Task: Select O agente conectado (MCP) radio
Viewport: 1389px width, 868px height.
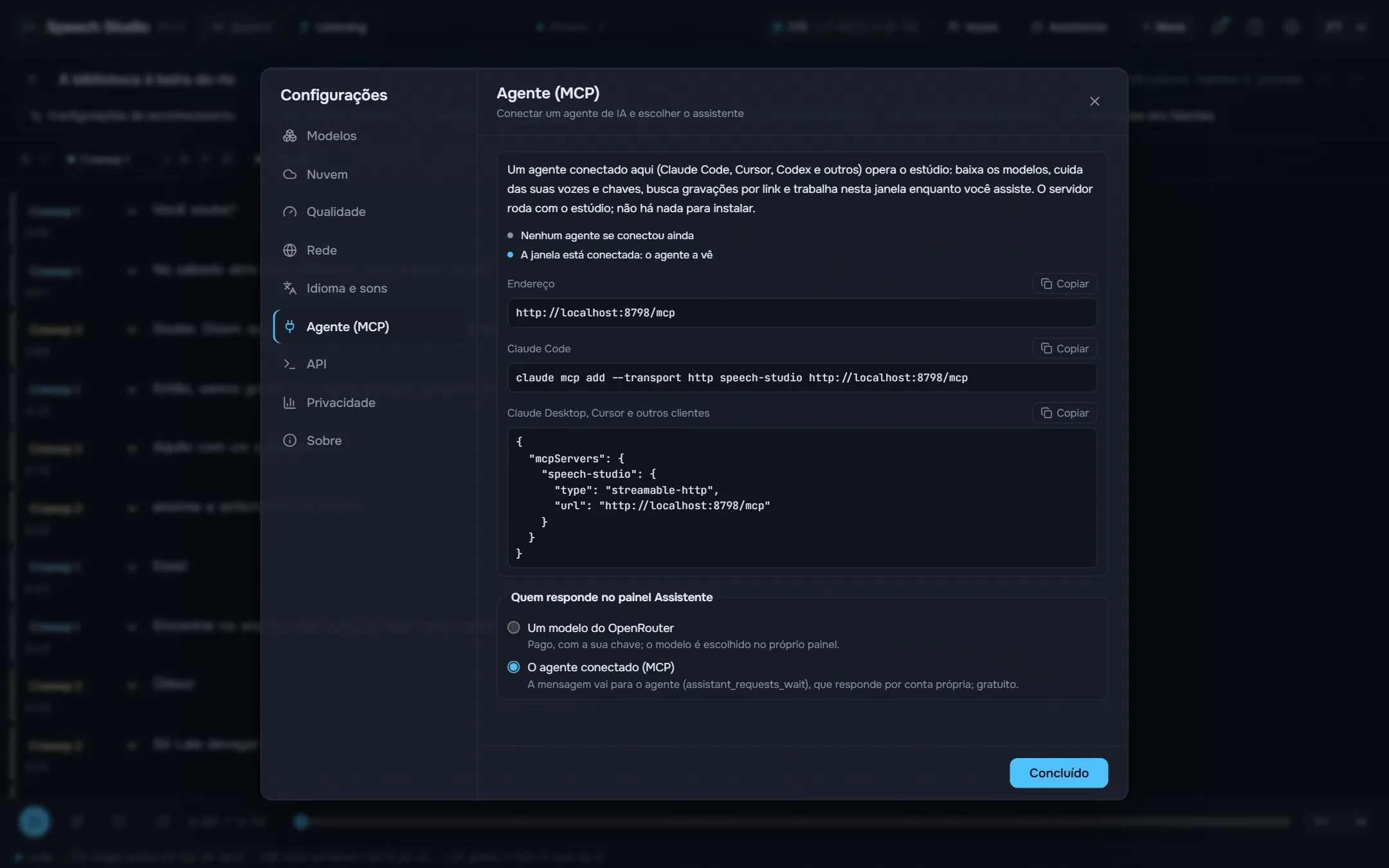Action: (513, 667)
